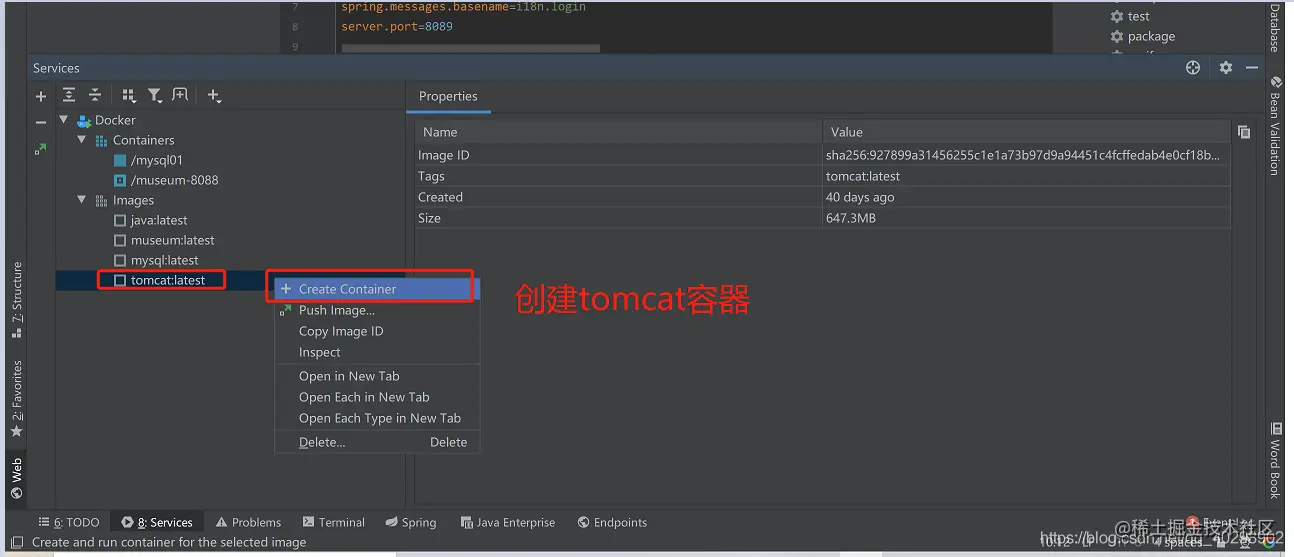Open the Word Book side panel

(1275, 460)
